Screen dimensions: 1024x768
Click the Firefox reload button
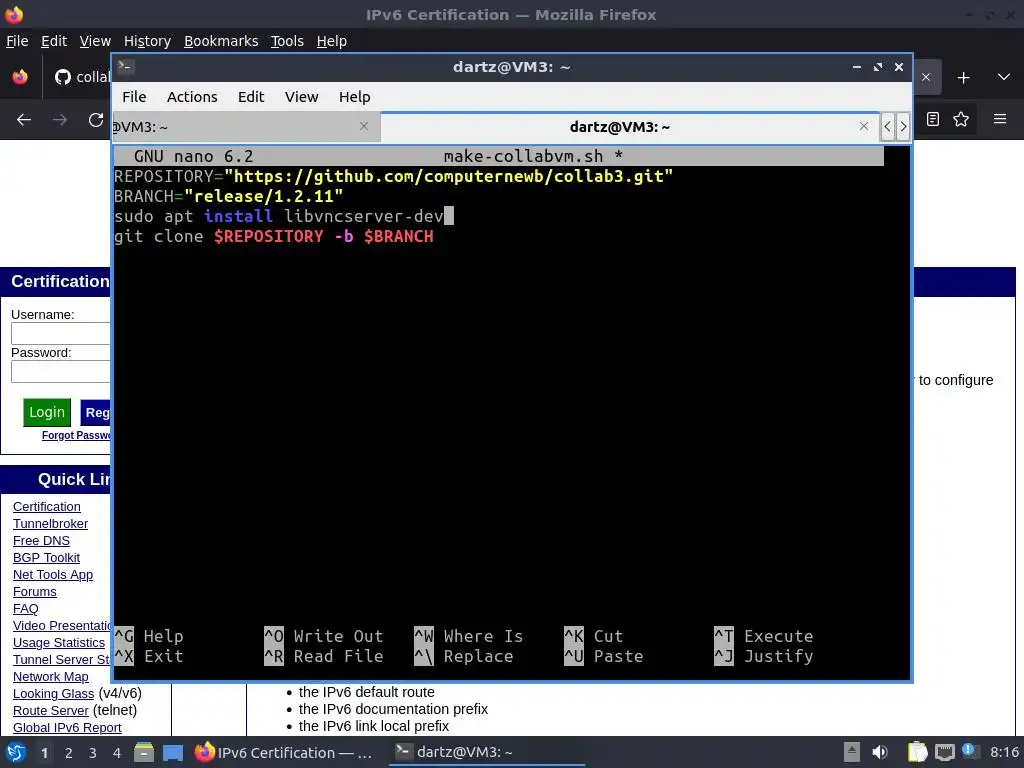(96, 120)
